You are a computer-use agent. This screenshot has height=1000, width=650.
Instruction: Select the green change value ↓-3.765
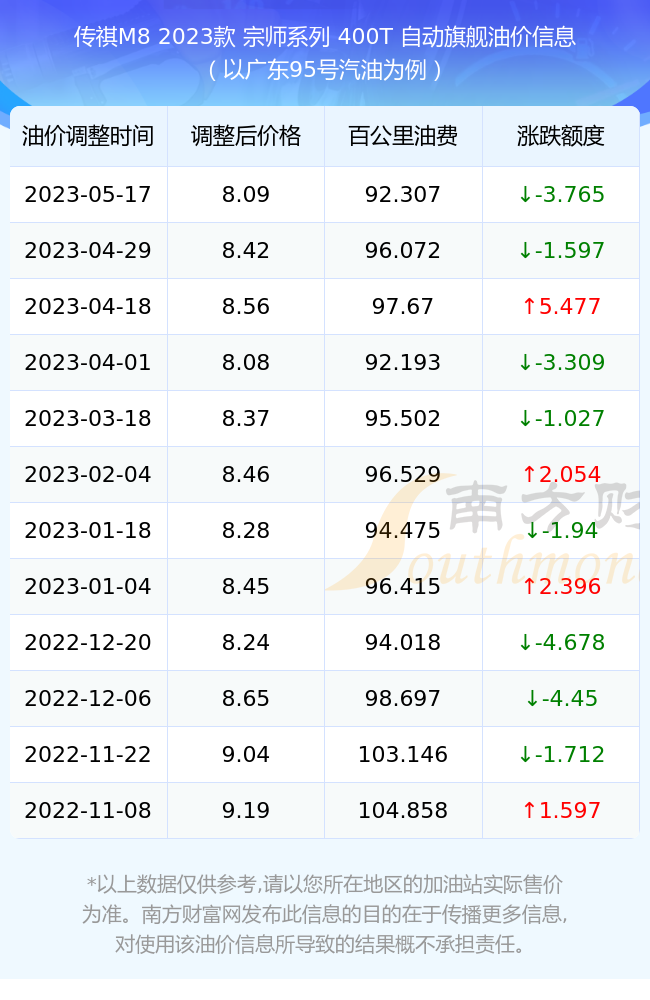[561, 194]
